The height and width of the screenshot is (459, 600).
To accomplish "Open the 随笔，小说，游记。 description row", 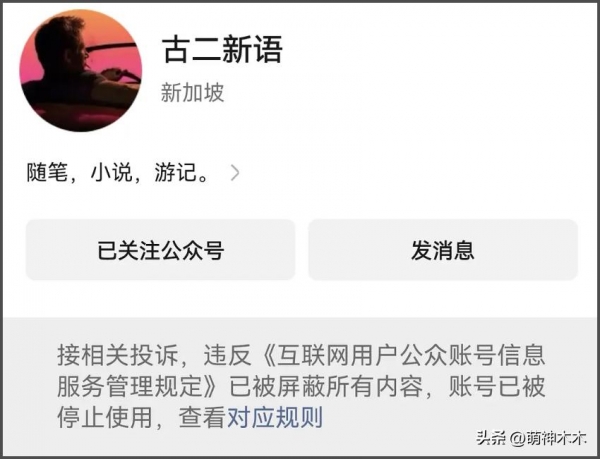I will (133, 173).
